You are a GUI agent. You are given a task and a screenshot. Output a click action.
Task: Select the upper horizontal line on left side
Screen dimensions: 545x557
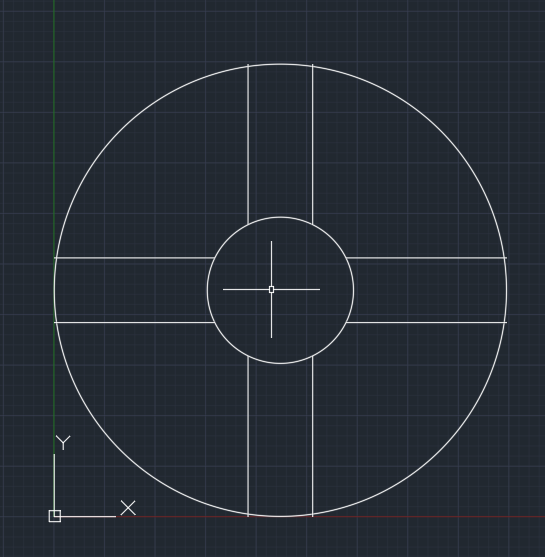134,258
